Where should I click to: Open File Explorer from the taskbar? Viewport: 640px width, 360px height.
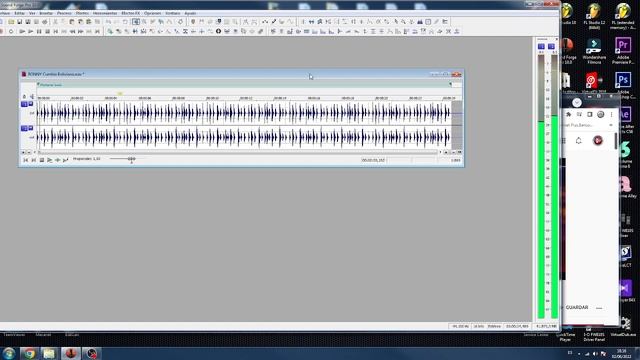[x=49, y=353]
